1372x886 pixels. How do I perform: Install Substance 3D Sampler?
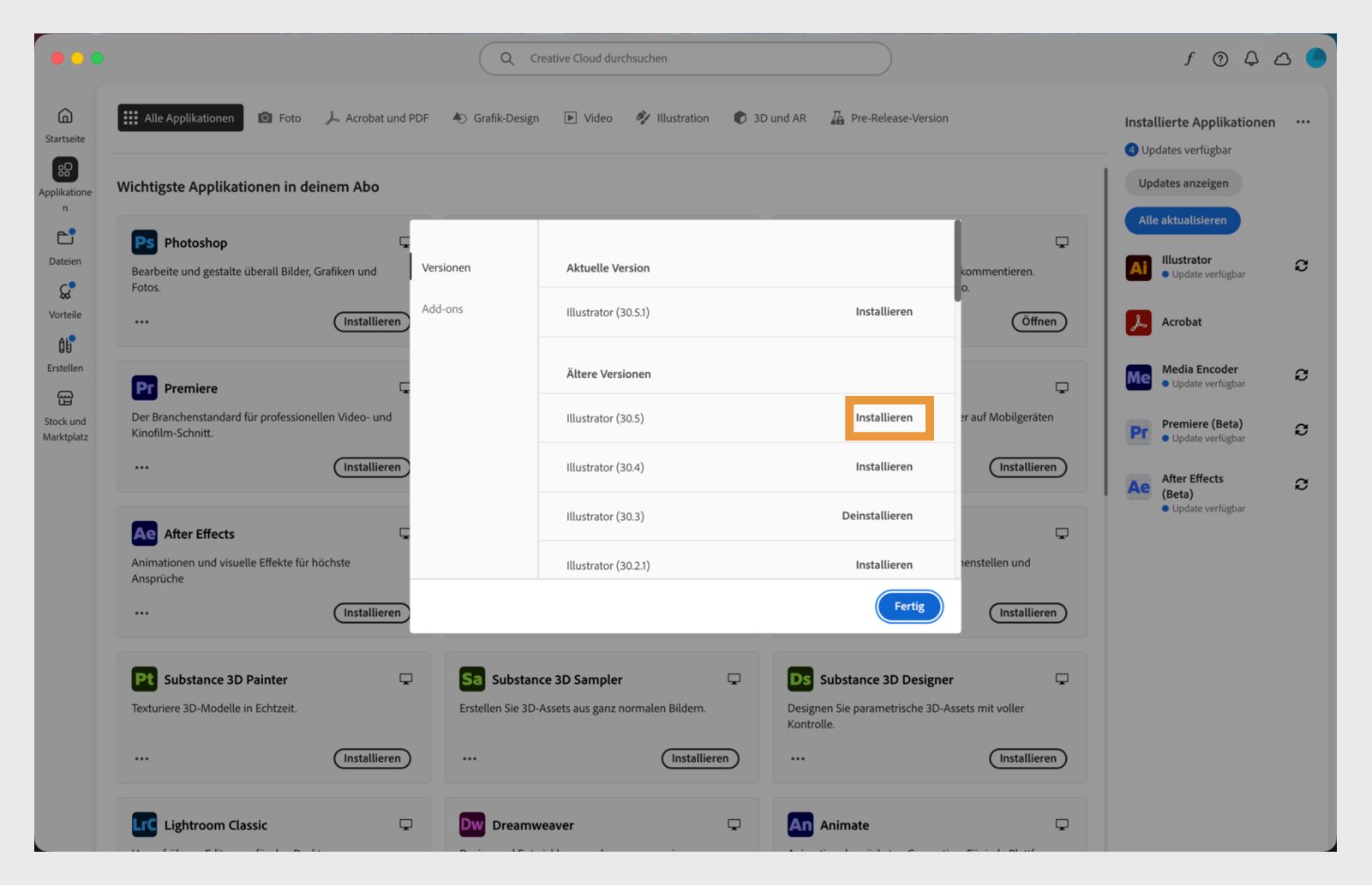(699, 758)
